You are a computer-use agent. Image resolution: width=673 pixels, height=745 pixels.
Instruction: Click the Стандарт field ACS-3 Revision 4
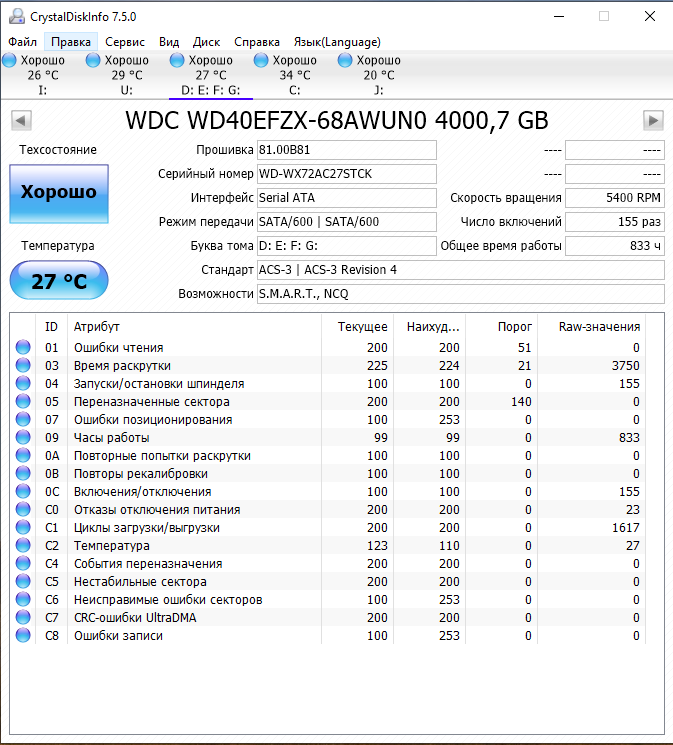coord(461,270)
